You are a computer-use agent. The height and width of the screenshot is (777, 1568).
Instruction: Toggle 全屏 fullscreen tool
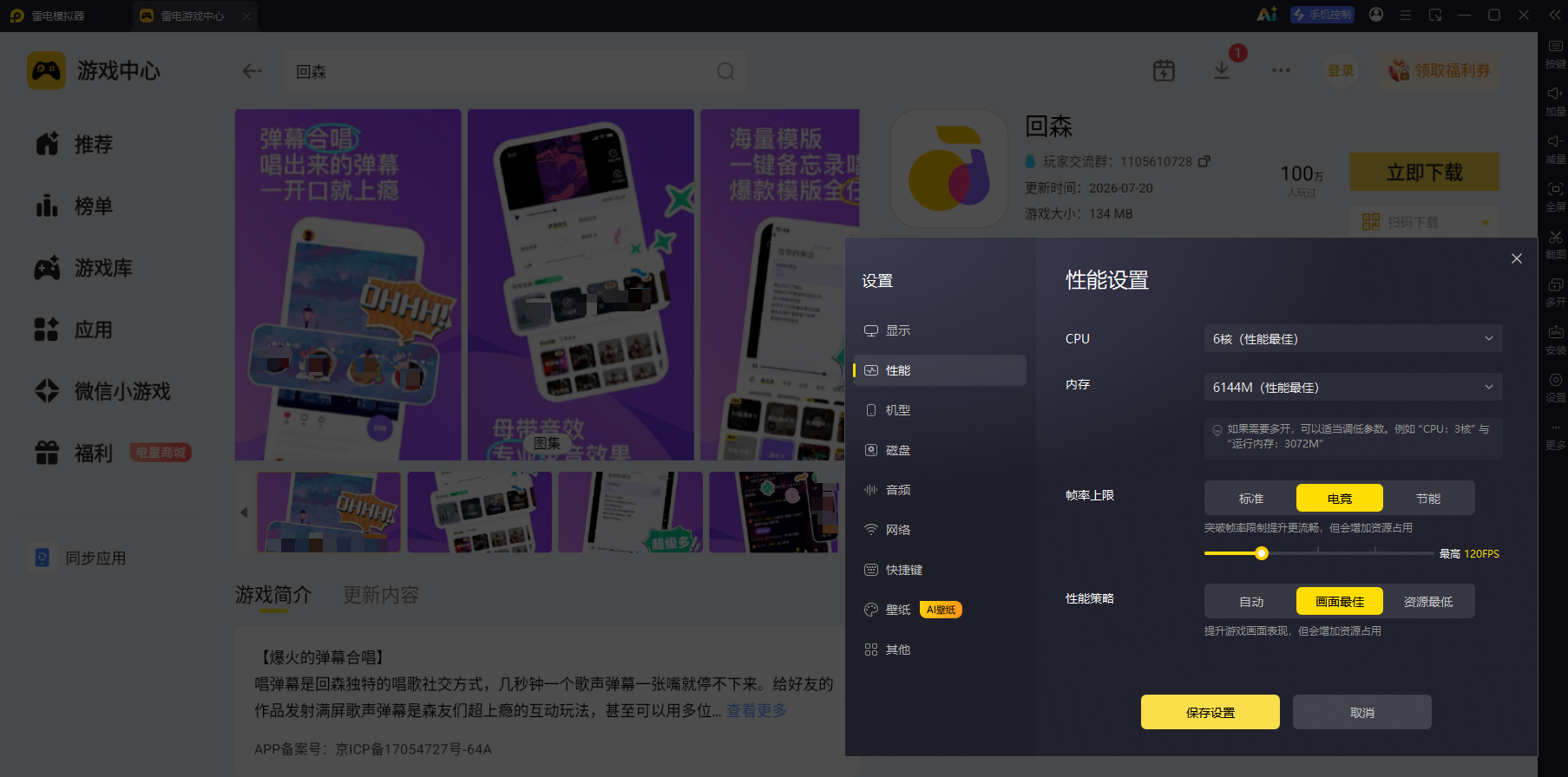1555,197
